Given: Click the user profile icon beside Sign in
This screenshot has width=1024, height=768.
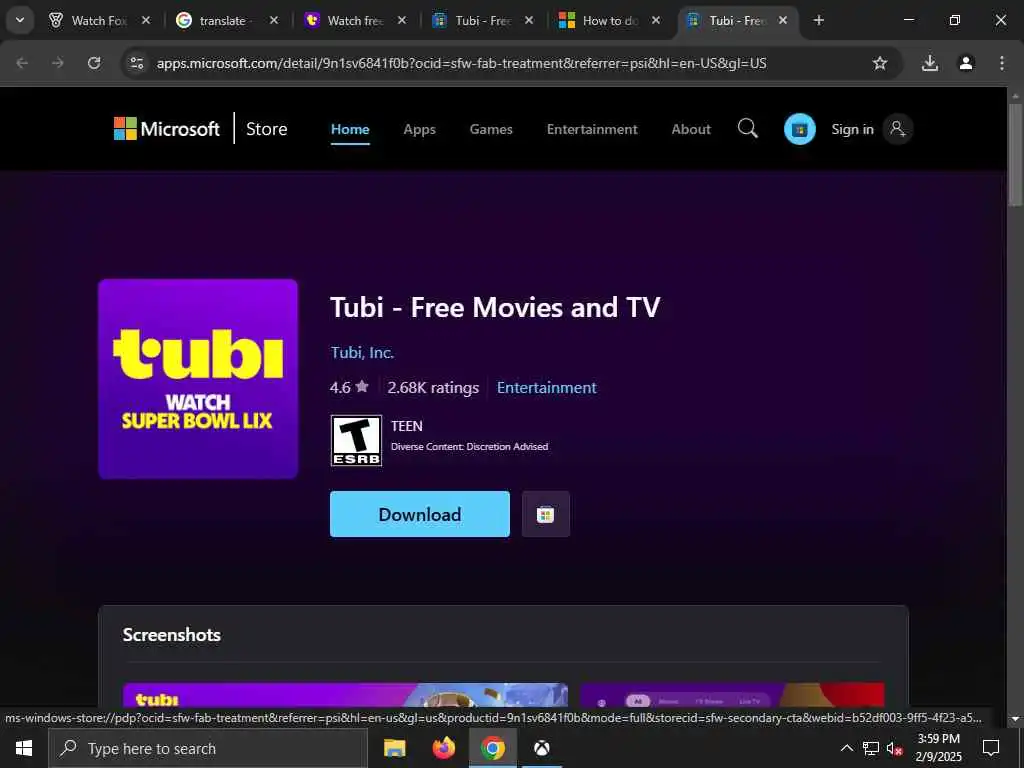Looking at the screenshot, I should (898, 129).
